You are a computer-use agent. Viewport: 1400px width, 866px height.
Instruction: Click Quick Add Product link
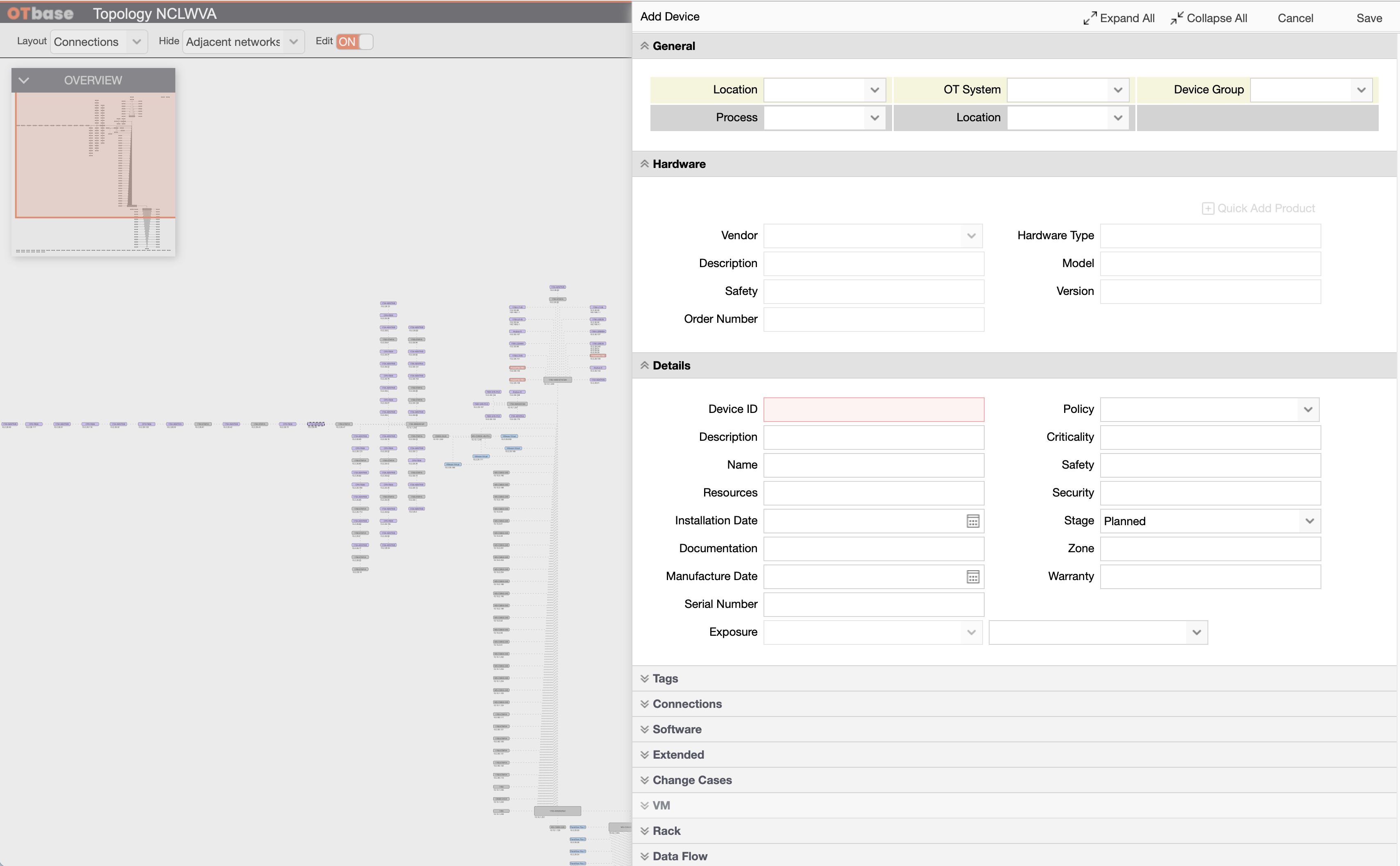[1259, 208]
